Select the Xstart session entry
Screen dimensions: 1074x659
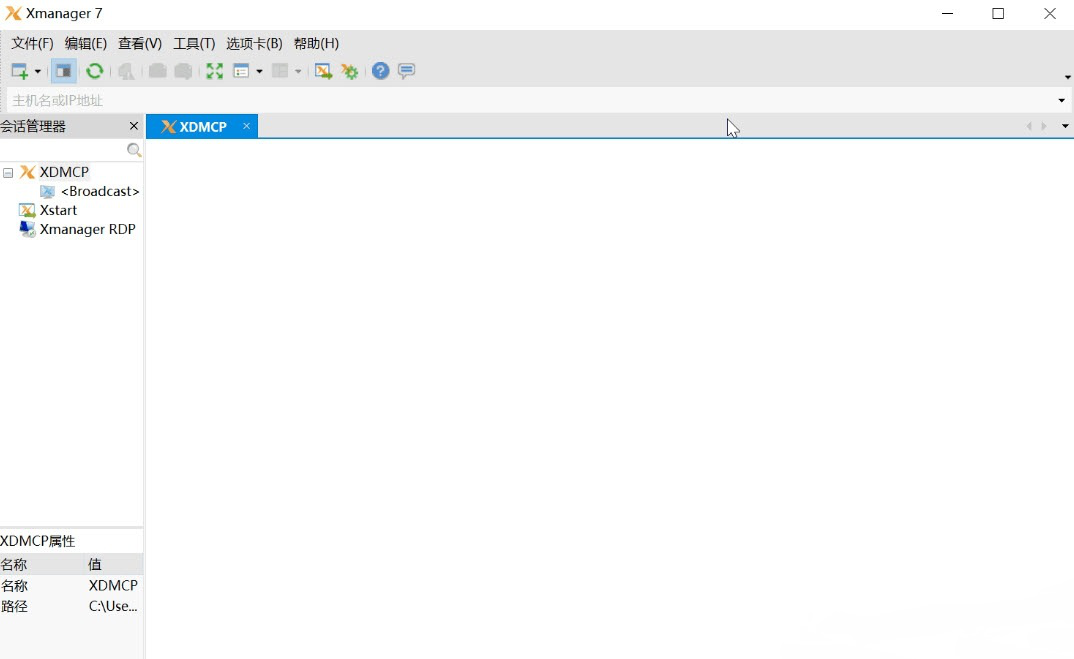59,210
